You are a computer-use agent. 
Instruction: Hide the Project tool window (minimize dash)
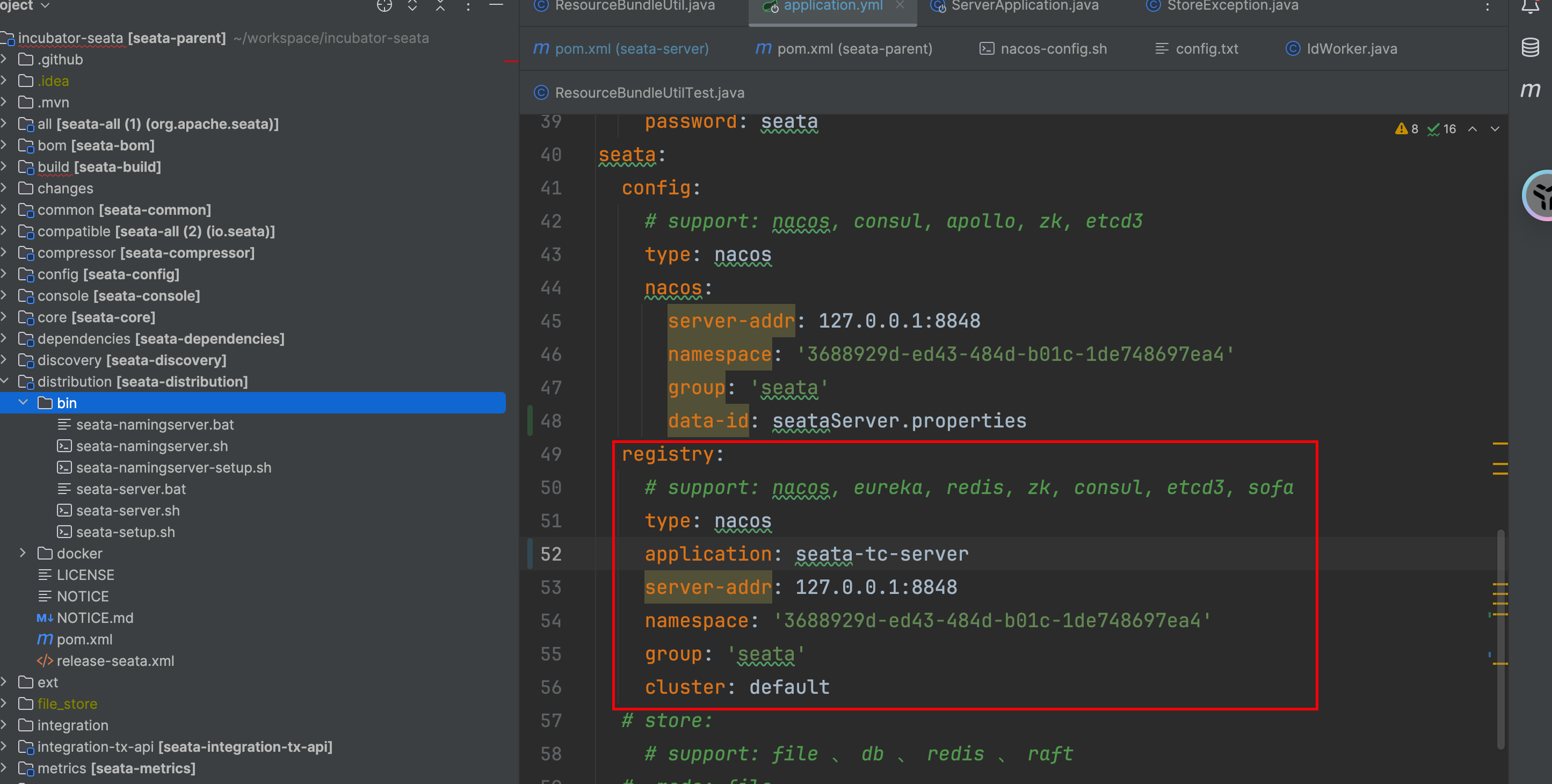496,5
